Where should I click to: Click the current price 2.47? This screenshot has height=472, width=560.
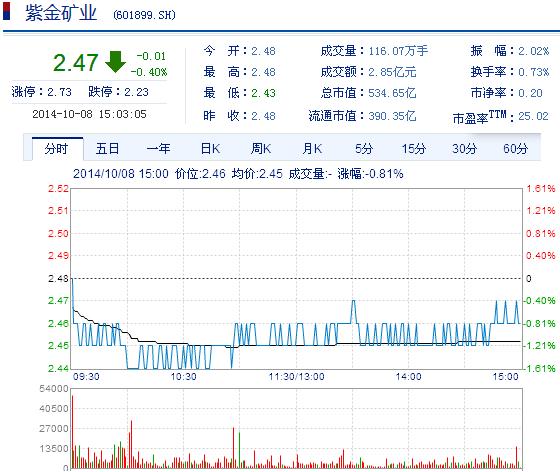[75, 63]
